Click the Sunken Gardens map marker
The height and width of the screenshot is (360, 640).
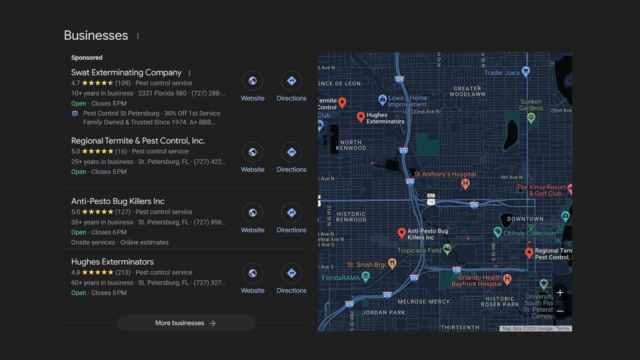pos(531,118)
